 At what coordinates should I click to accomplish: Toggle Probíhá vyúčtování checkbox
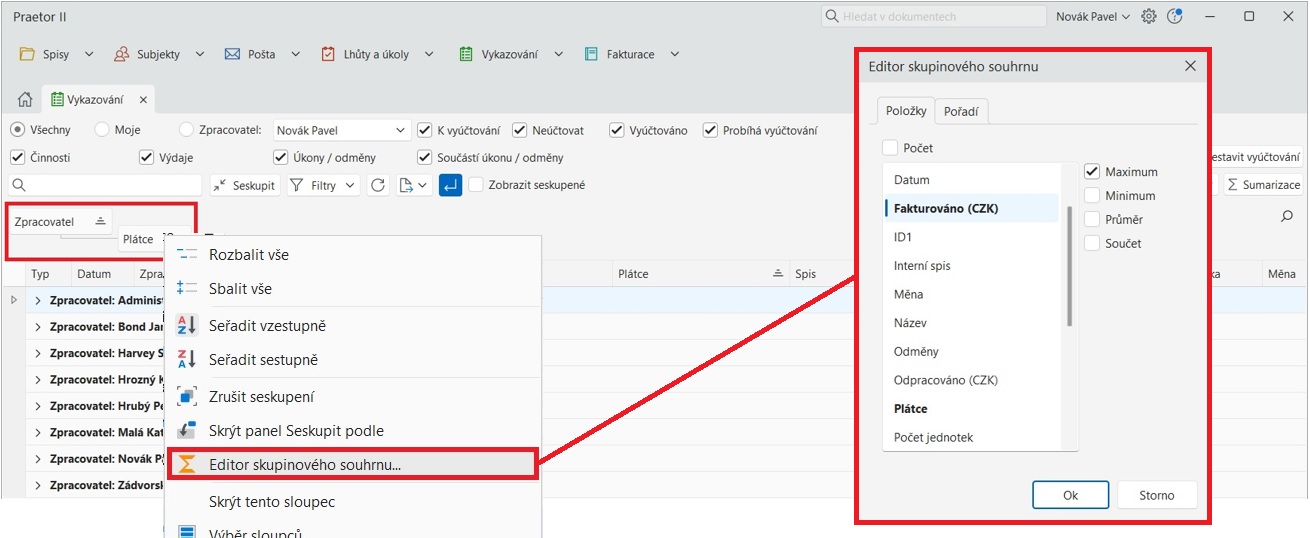point(710,130)
